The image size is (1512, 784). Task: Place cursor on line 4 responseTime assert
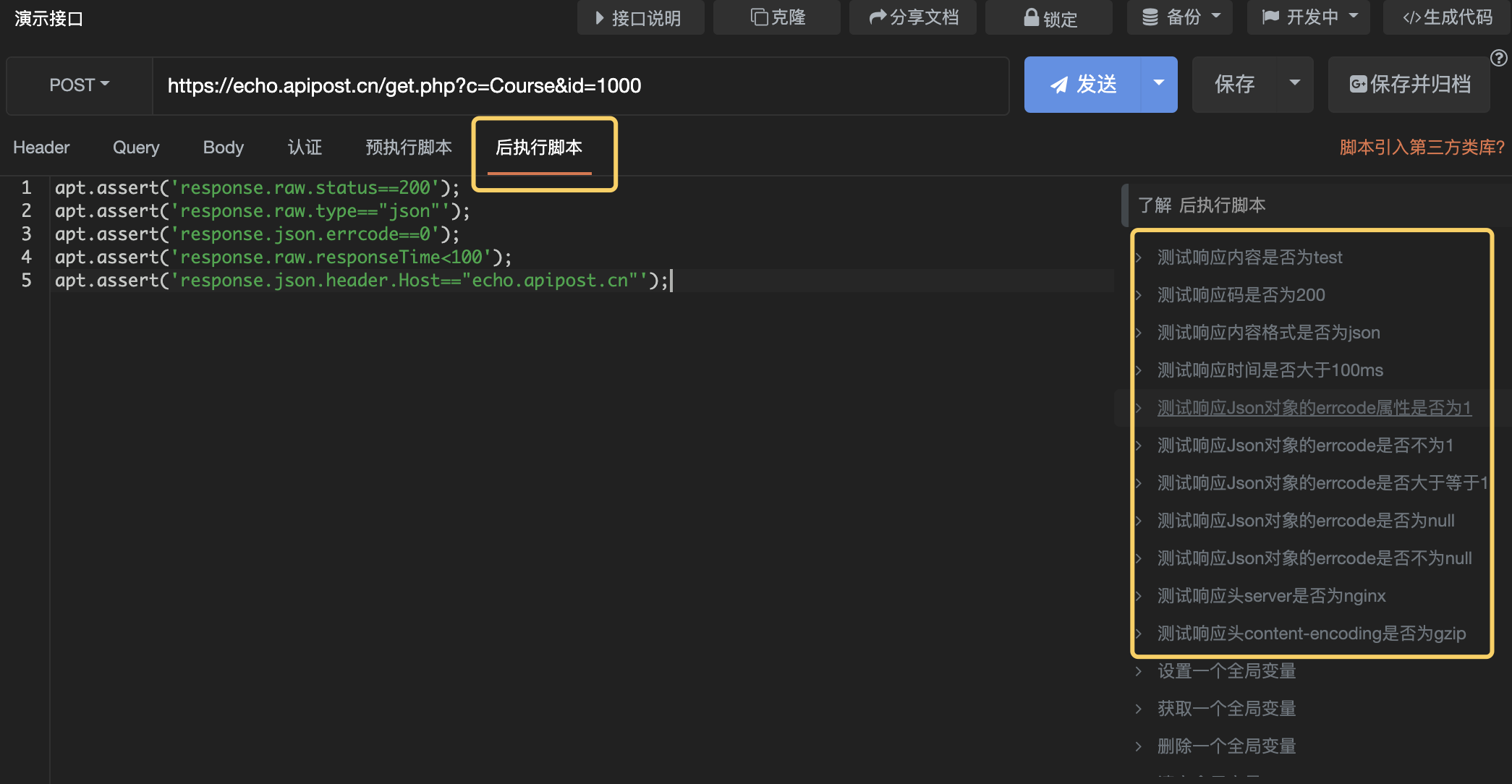(x=283, y=257)
